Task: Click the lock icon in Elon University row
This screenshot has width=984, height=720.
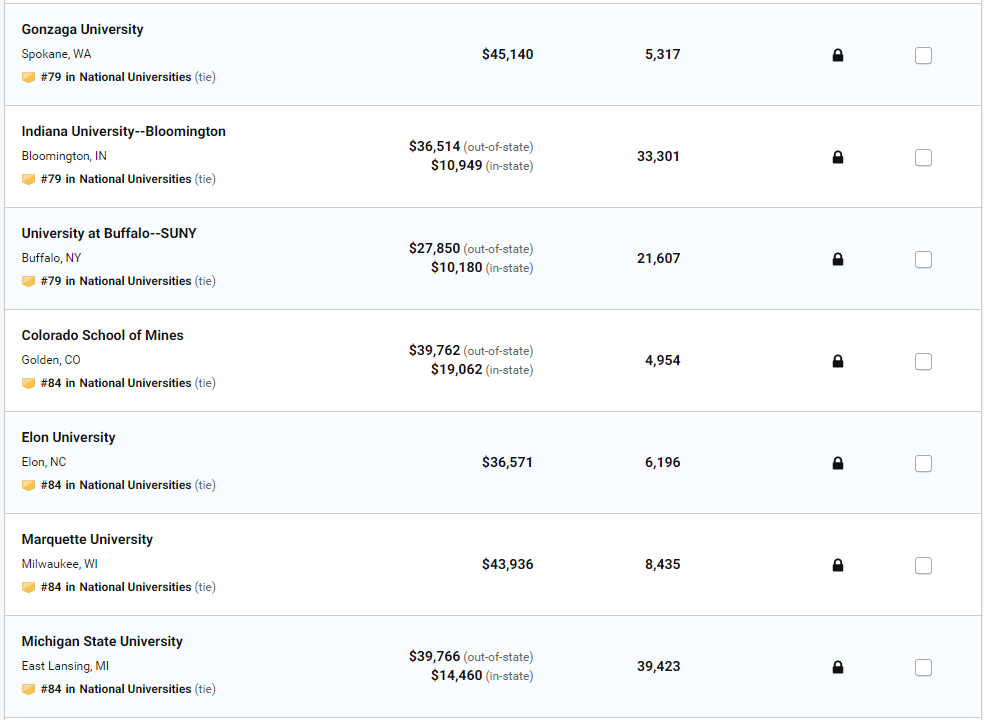Action: pyautogui.click(x=838, y=463)
